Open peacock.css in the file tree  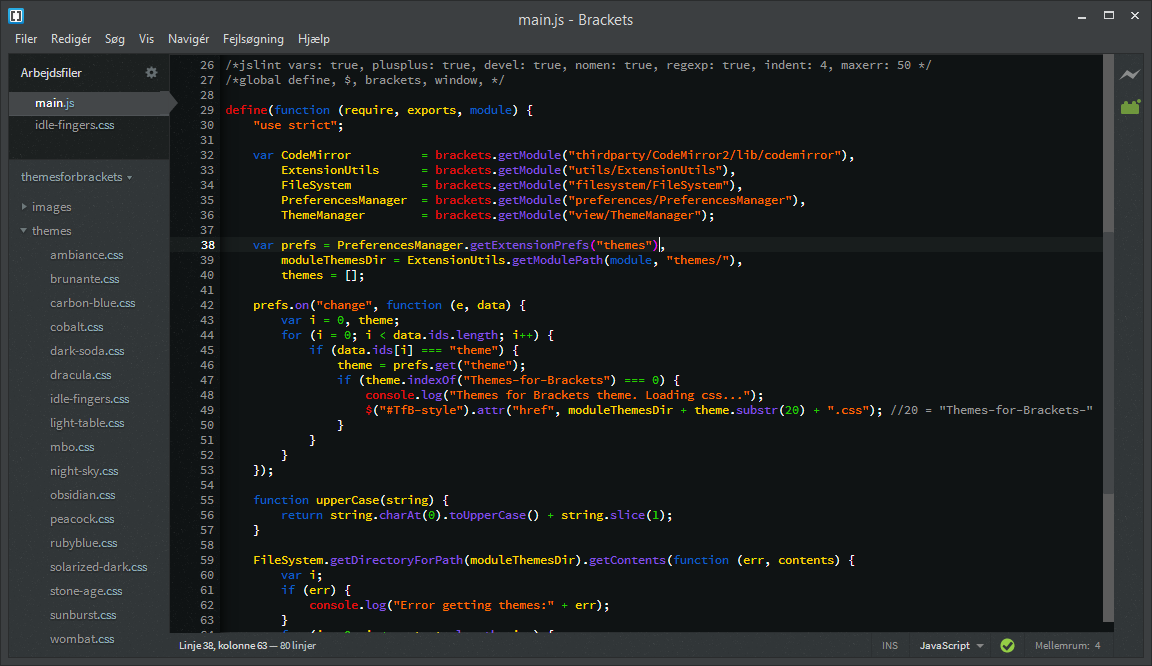tap(82, 519)
